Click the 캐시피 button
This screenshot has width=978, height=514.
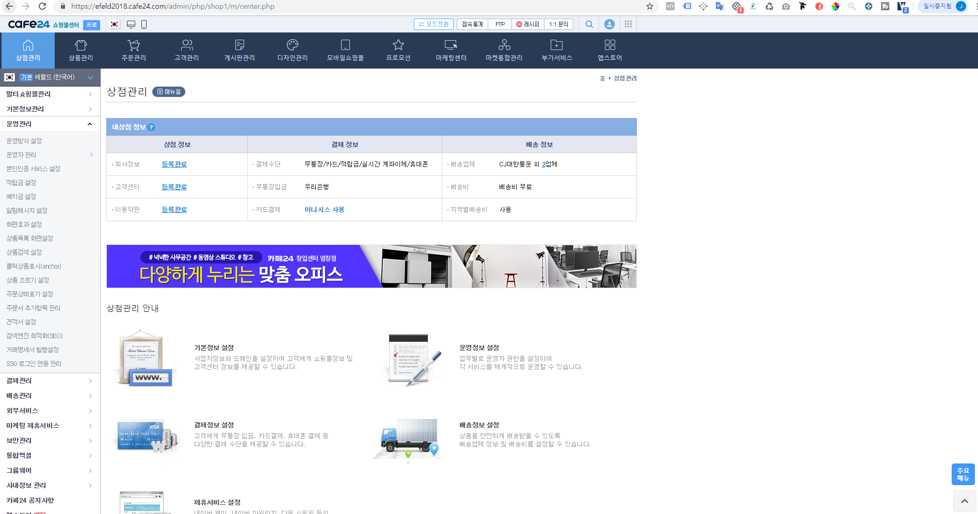(528, 24)
